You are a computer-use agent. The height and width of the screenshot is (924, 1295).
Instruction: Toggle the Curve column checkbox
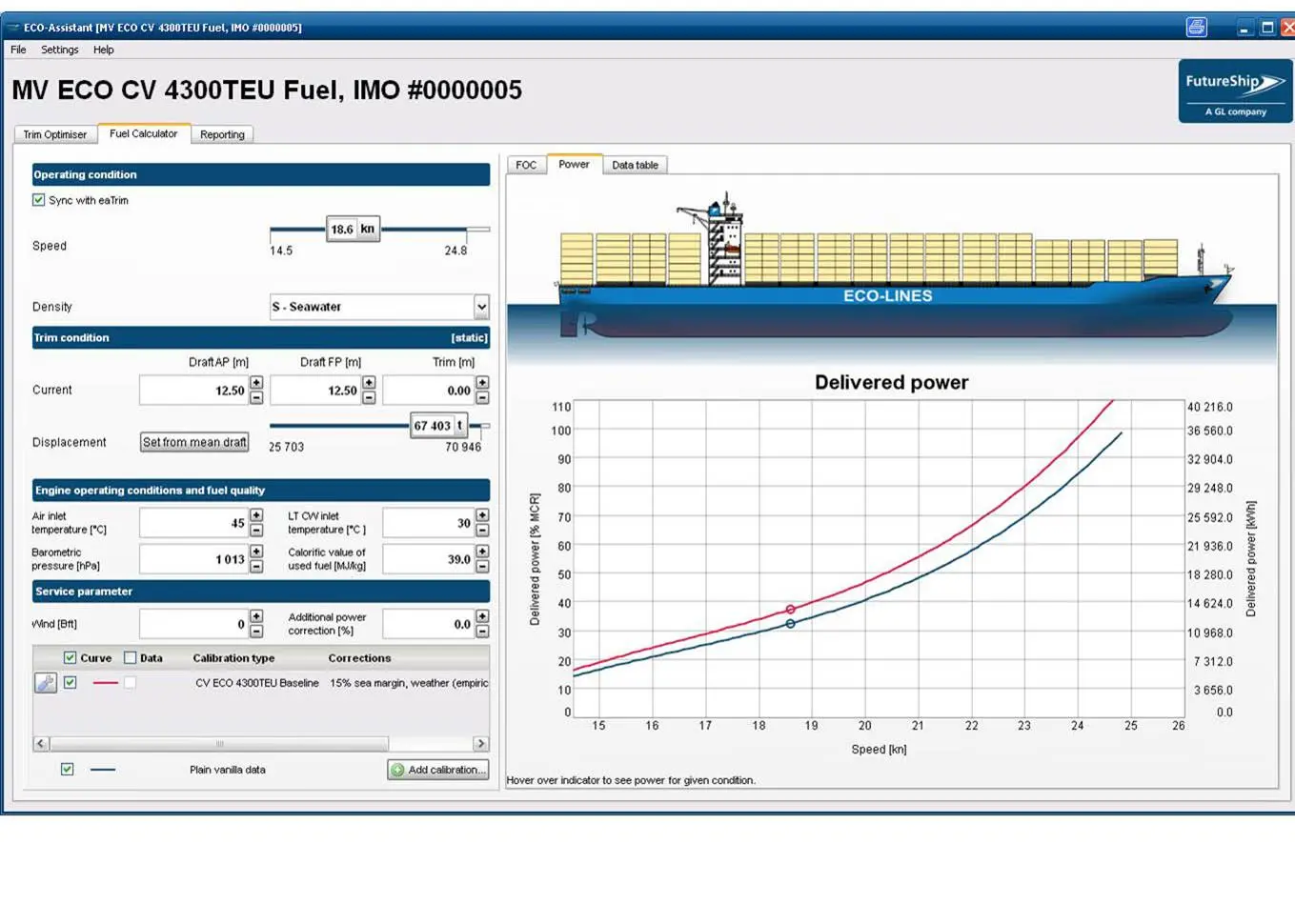click(x=70, y=658)
